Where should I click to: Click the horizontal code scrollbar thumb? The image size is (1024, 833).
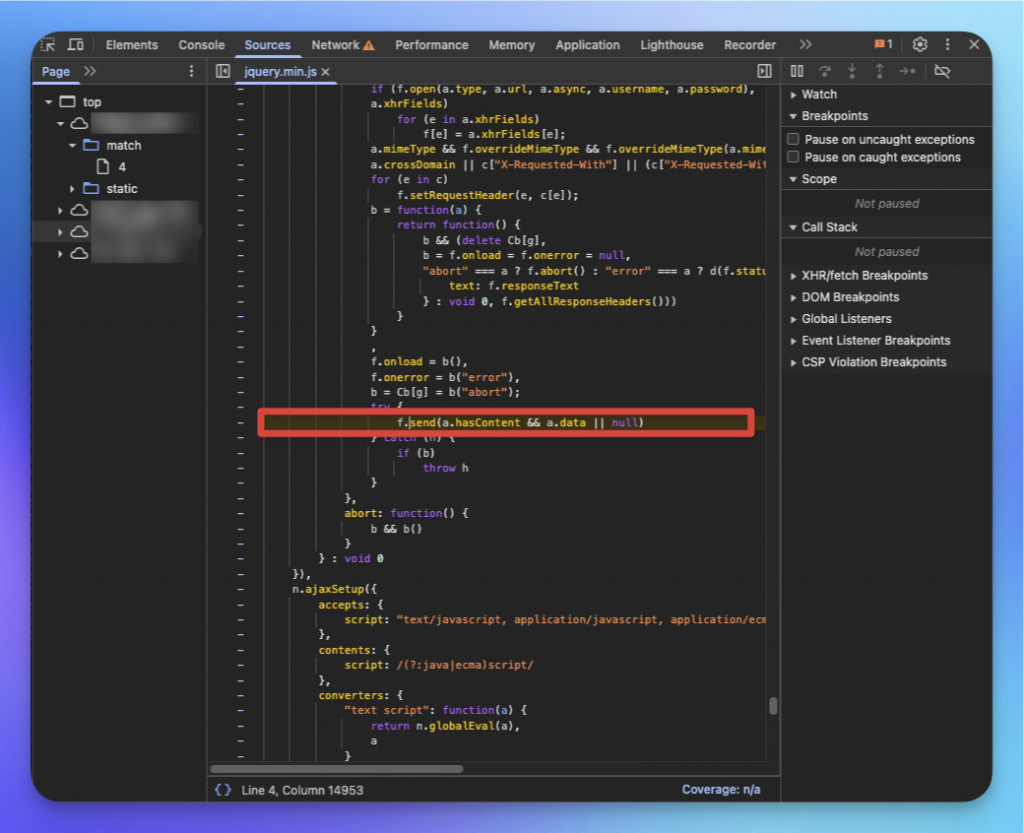click(337, 769)
